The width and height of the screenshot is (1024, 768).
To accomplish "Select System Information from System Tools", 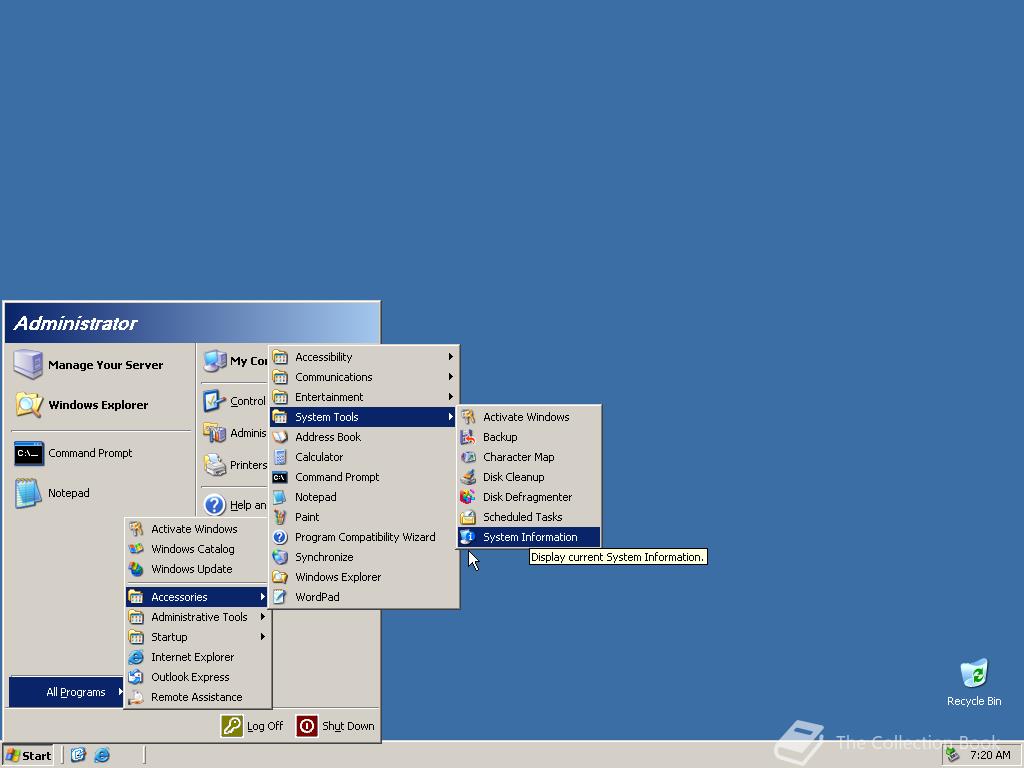I will (529, 537).
